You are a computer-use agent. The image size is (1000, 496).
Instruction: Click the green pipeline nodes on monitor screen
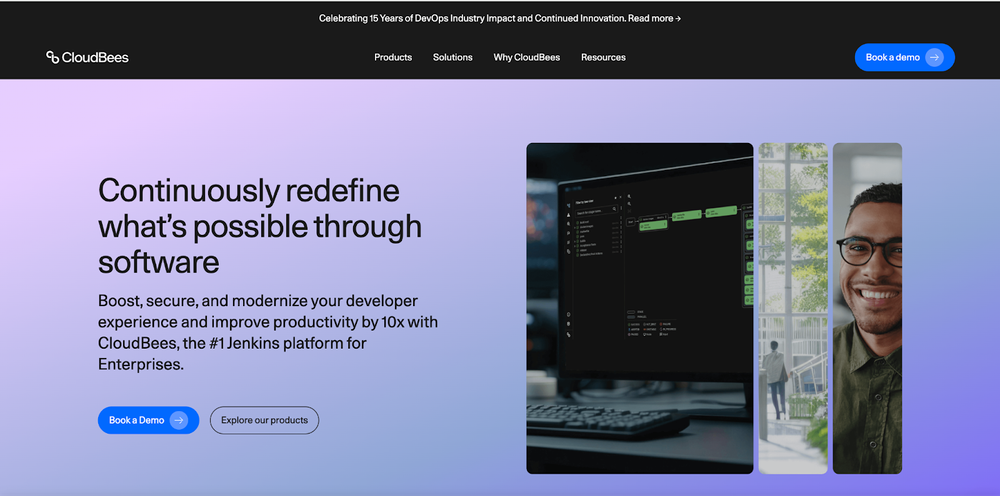[x=688, y=217]
